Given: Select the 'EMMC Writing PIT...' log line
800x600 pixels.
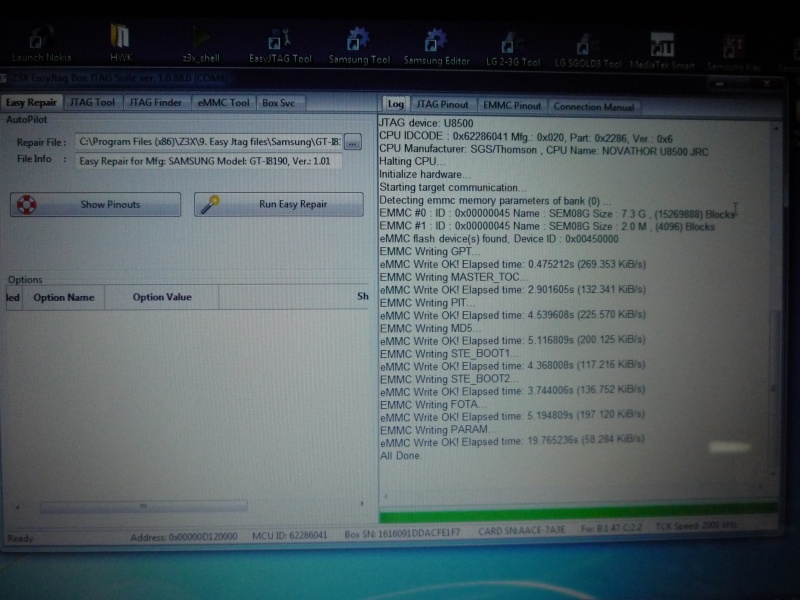Looking at the screenshot, I should (427, 303).
